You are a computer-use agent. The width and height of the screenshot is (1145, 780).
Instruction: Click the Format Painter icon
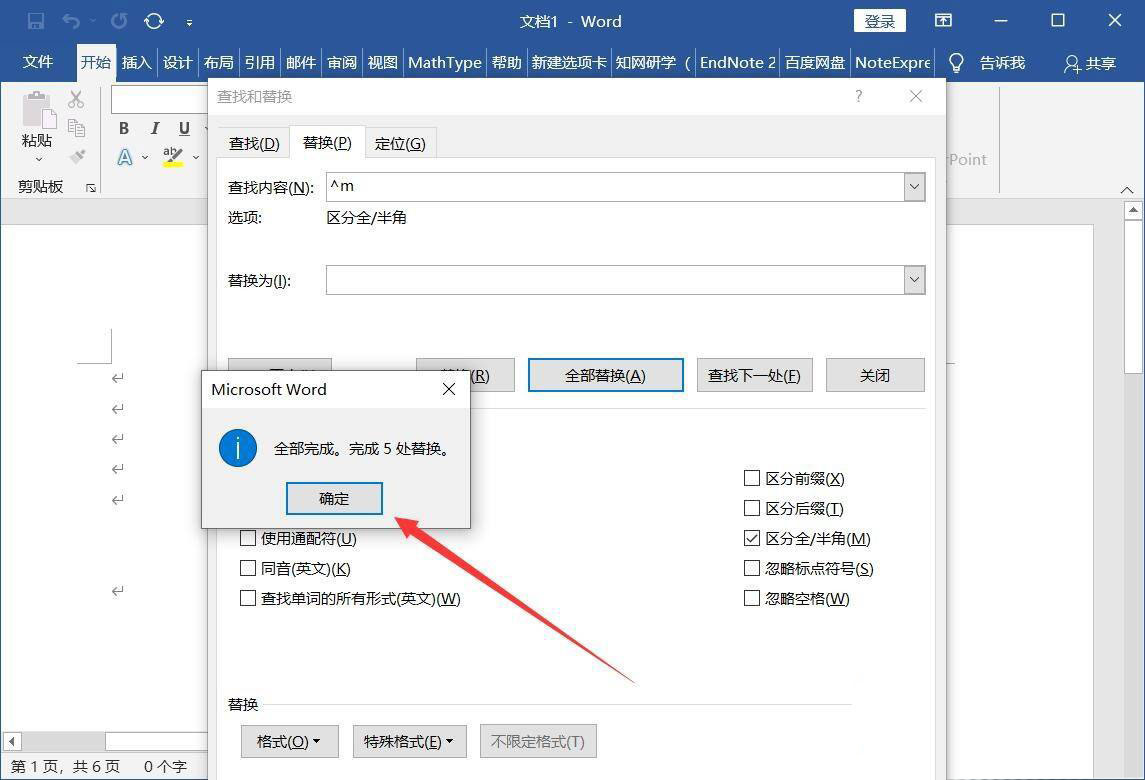pyautogui.click(x=78, y=155)
